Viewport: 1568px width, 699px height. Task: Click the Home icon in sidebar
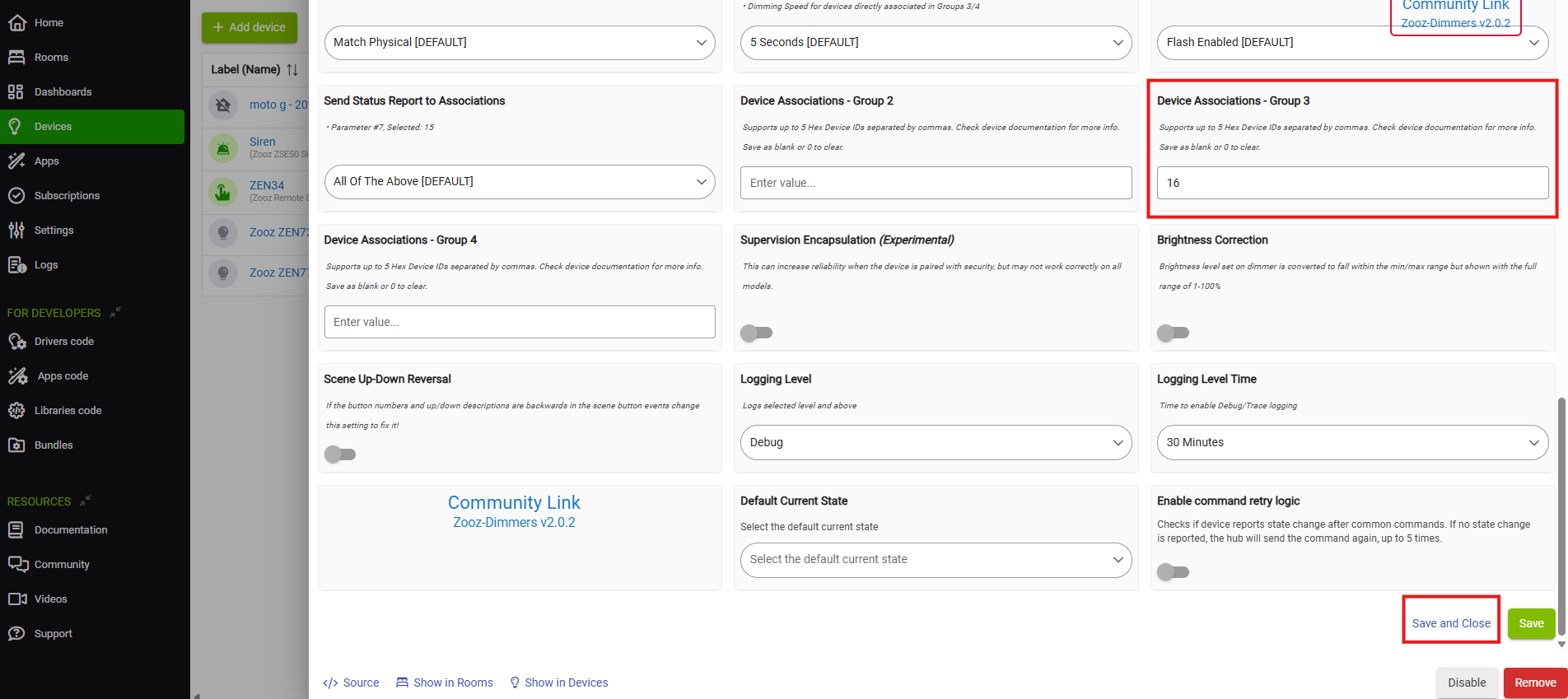click(16, 23)
